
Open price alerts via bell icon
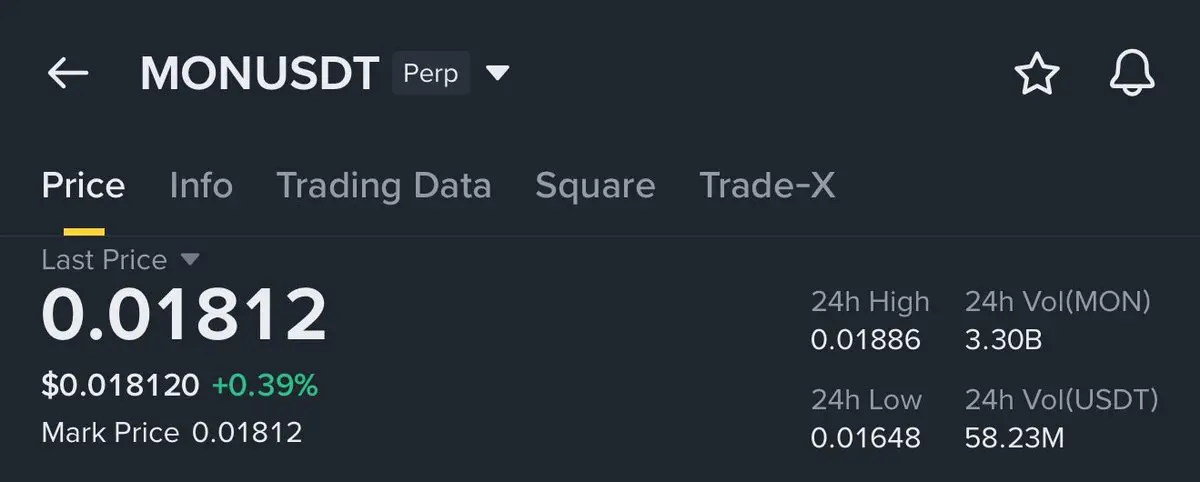[x=1132, y=73]
